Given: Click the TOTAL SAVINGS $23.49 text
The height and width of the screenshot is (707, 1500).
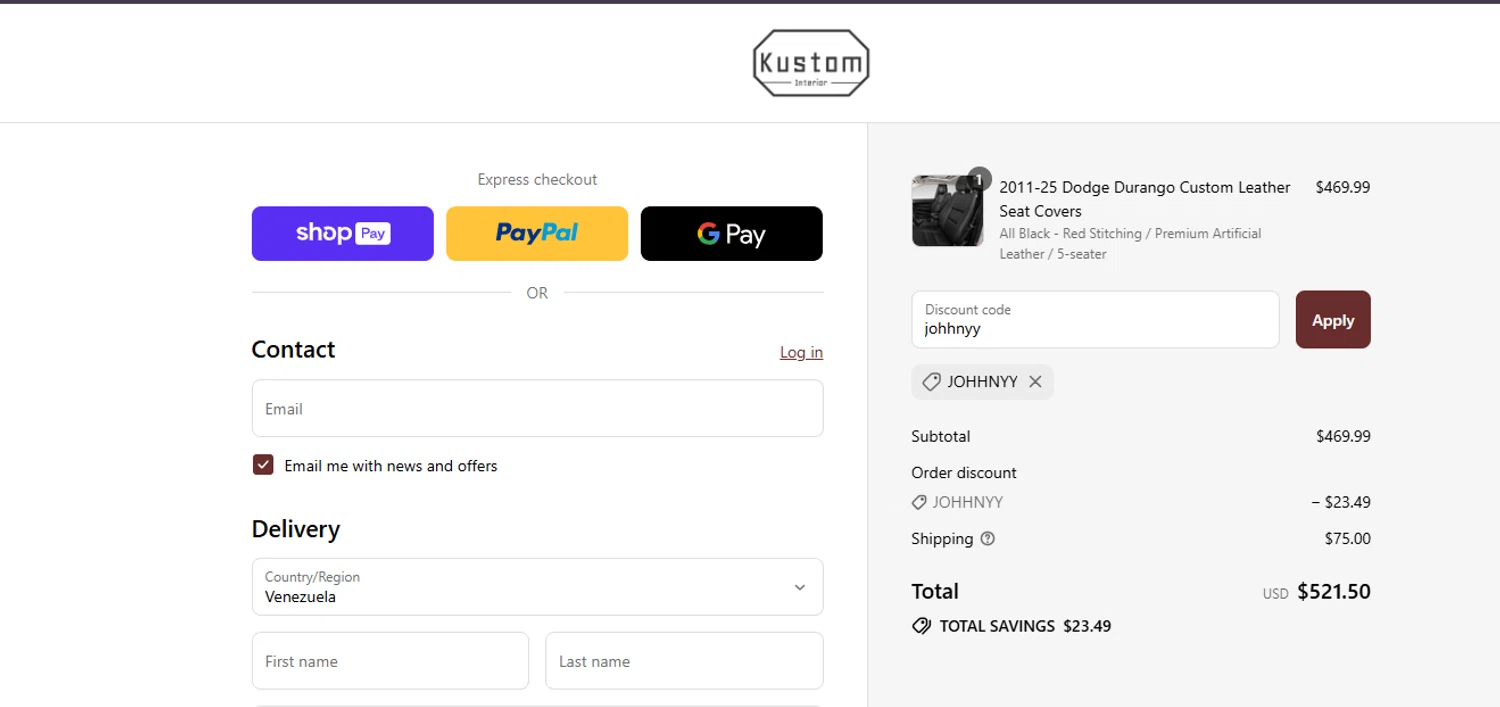Looking at the screenshot, I should click(1025, 626).
